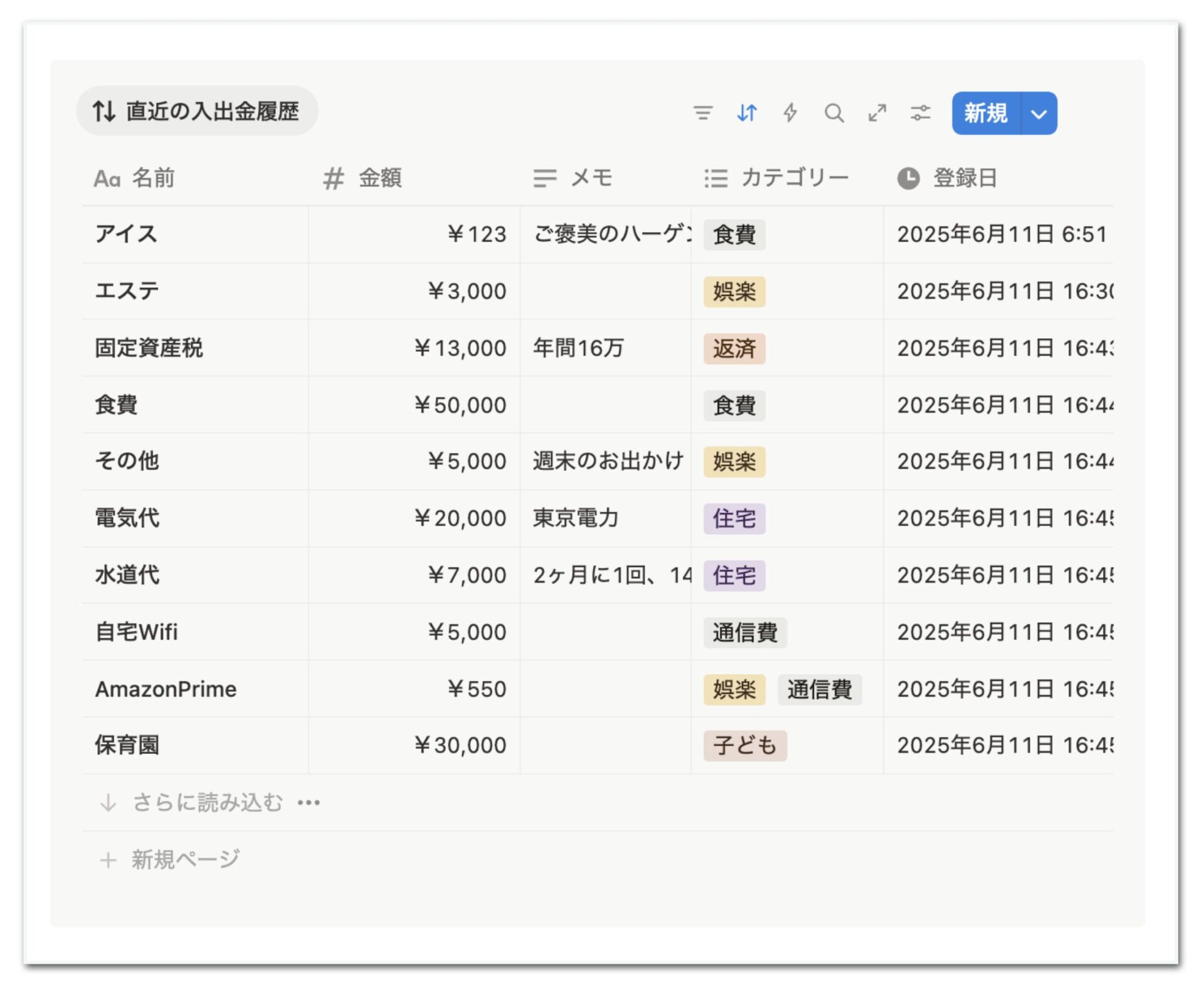Expand the 新規 button dropdown arrow
The width and height of the screenshot is (1204, 991).
pyautogui.click(x=1038, y=114)
